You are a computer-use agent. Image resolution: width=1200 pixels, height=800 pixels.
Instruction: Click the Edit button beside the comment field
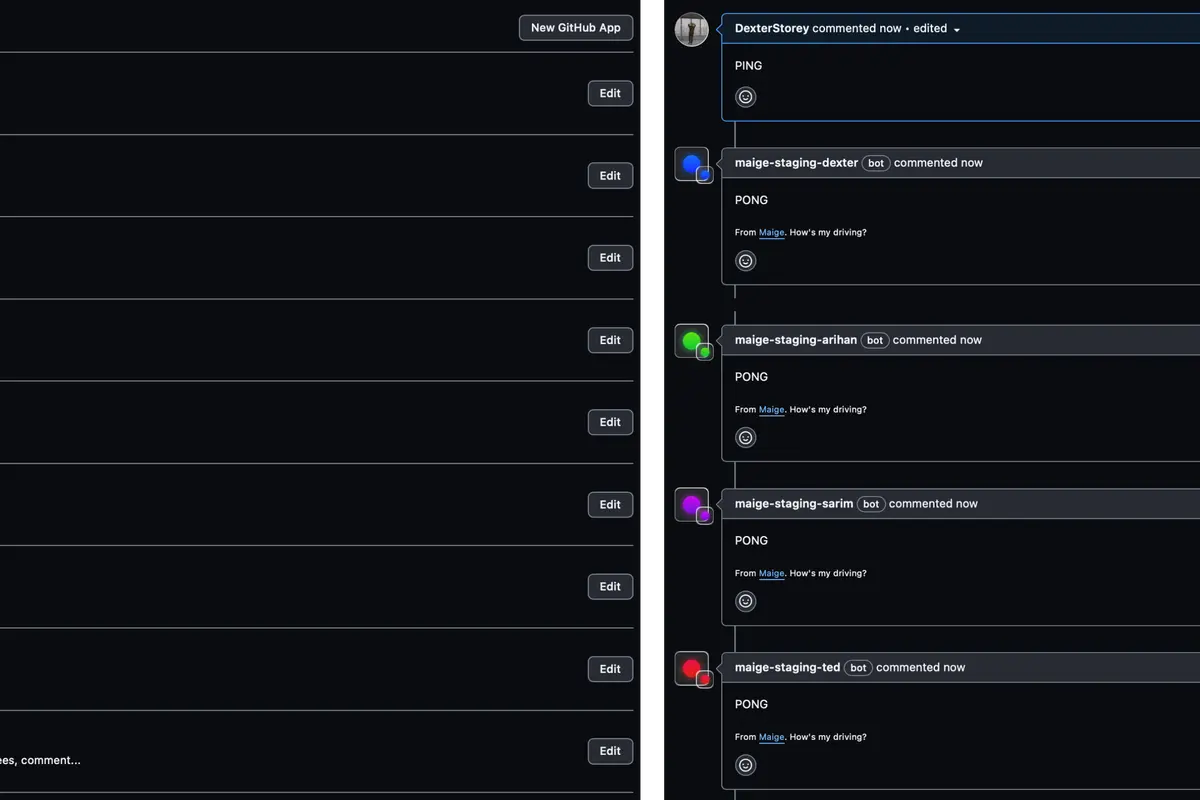tap(610, 751)
